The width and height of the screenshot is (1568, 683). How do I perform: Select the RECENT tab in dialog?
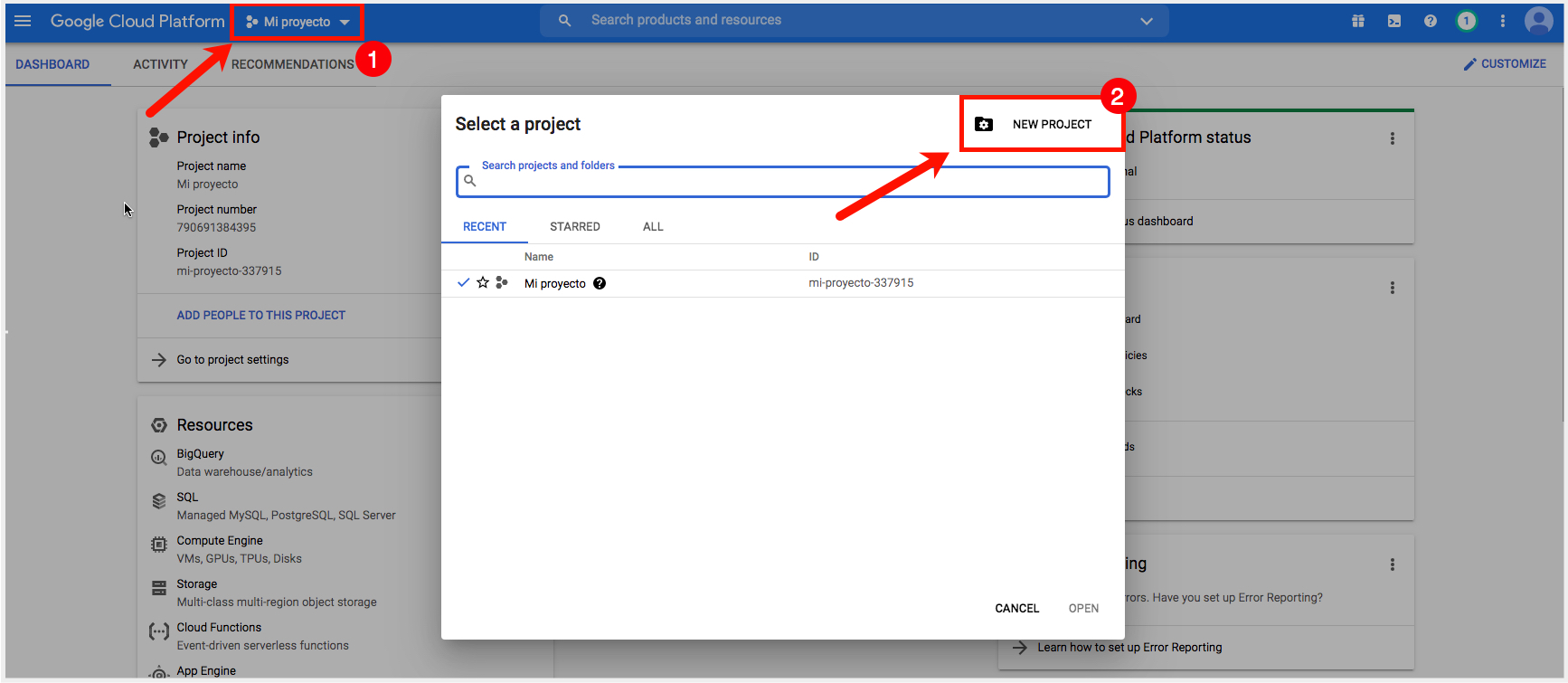[x=485, y=226]
